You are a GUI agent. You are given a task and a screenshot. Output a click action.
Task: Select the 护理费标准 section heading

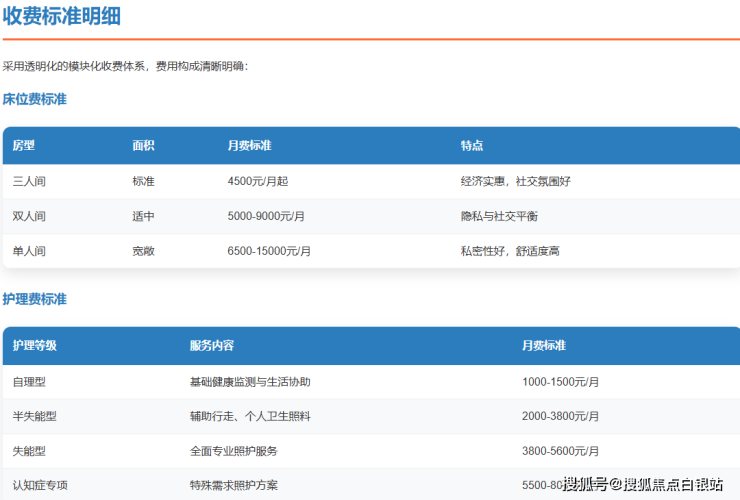tap(34, 299)
